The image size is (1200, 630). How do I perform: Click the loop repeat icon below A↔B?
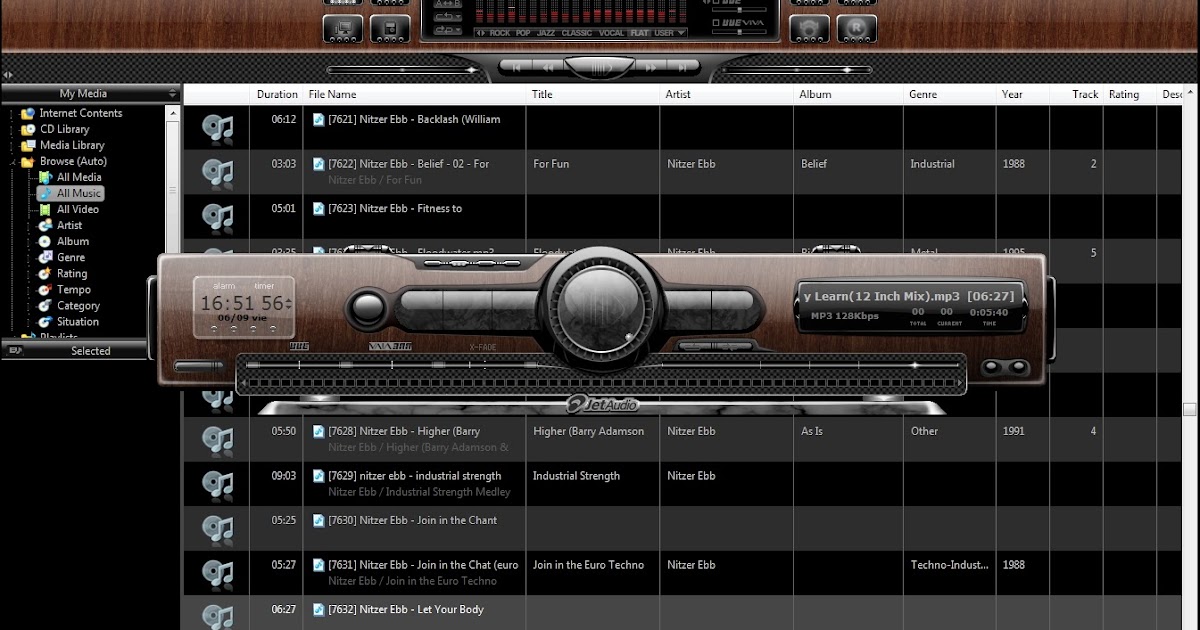pos(442,18)
